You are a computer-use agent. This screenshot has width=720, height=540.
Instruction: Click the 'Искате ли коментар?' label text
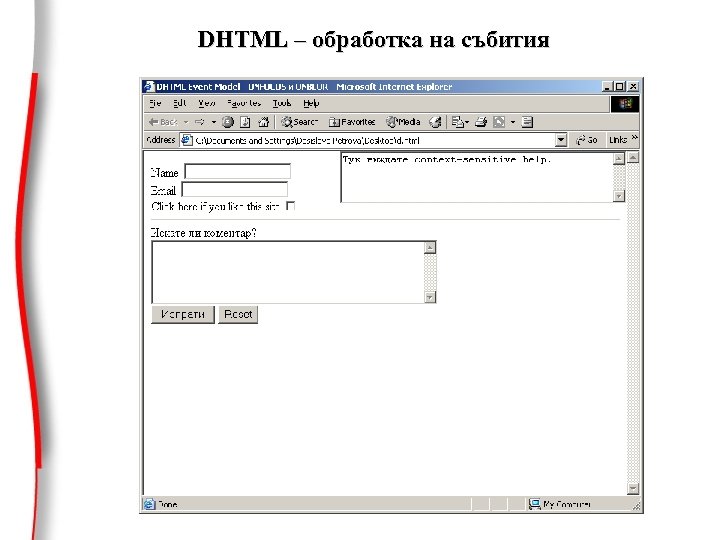coord(203,233)
